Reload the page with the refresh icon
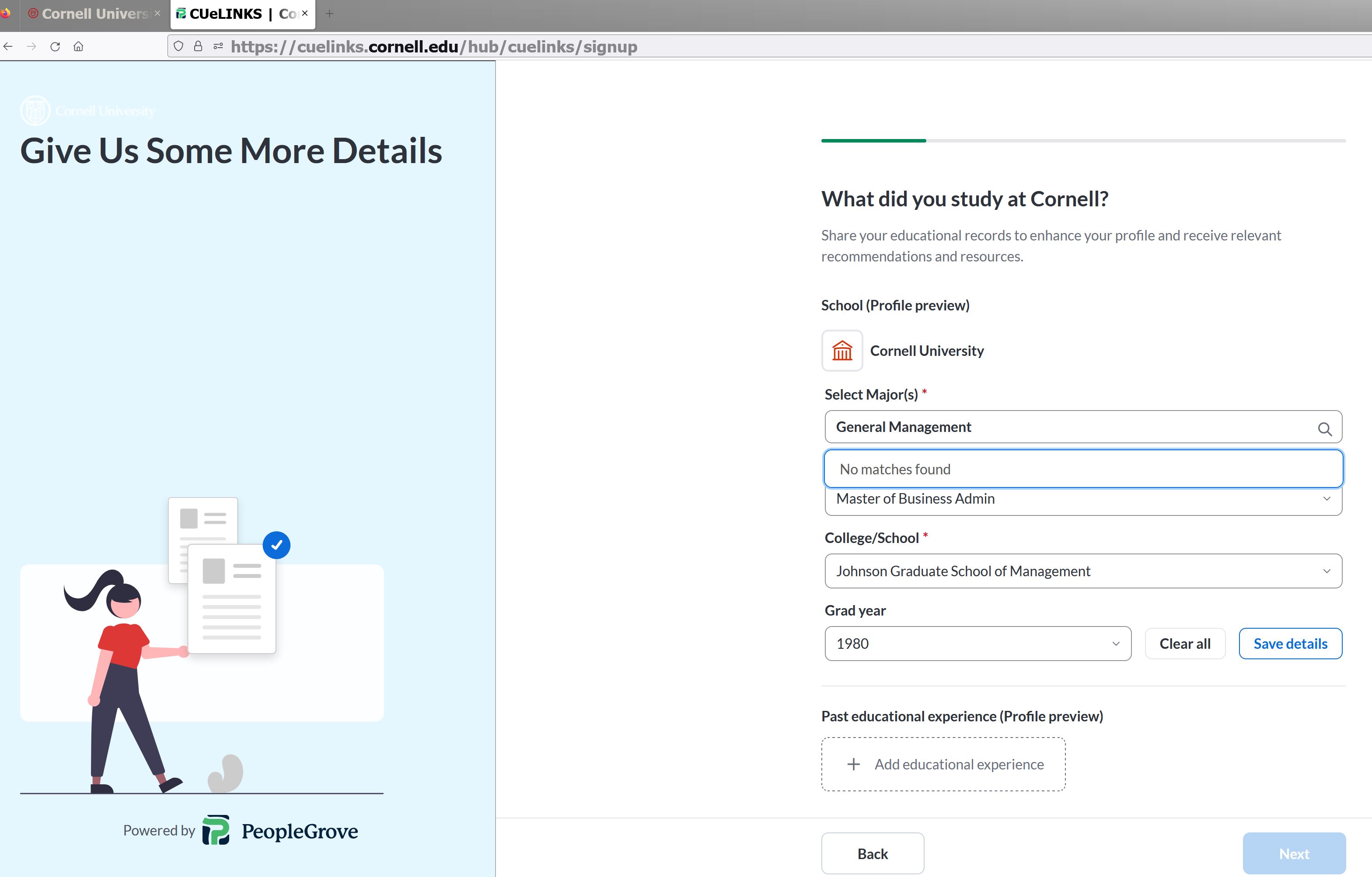This screenshot has height=877, width=1372. click(x=55, y=47)
